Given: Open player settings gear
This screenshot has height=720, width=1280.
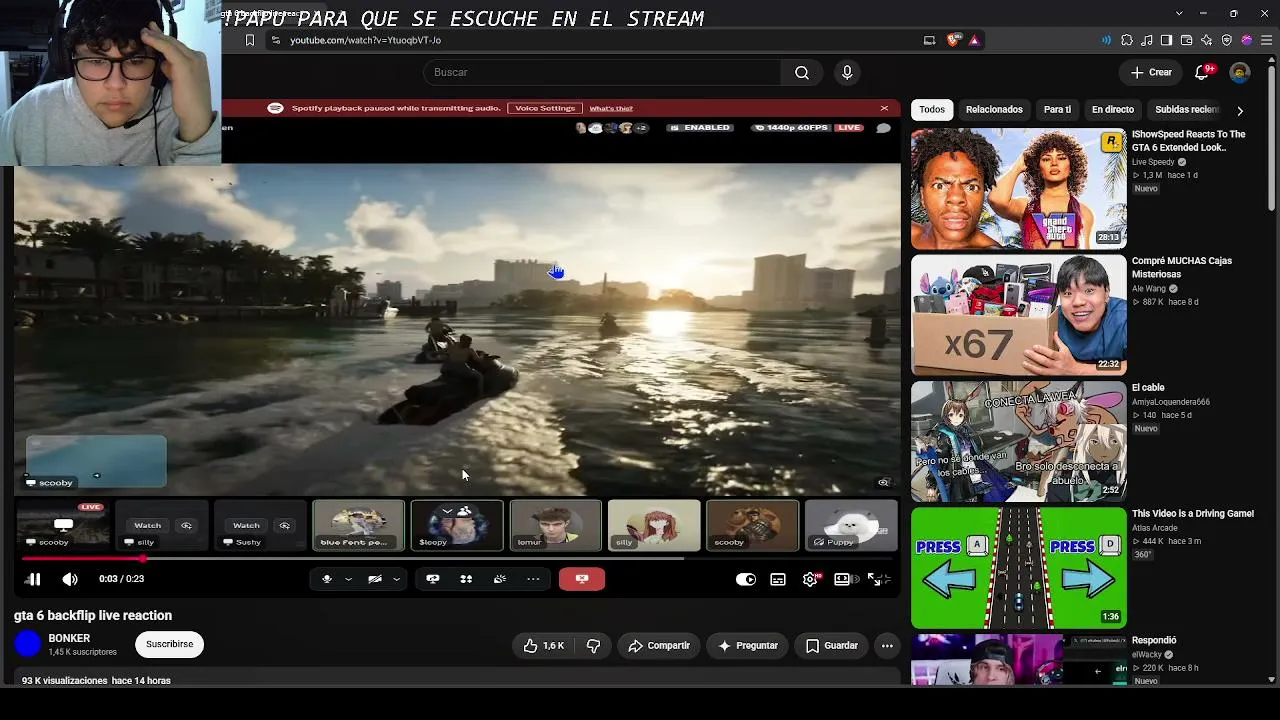Looking at the screenshot, I should 811,579.
